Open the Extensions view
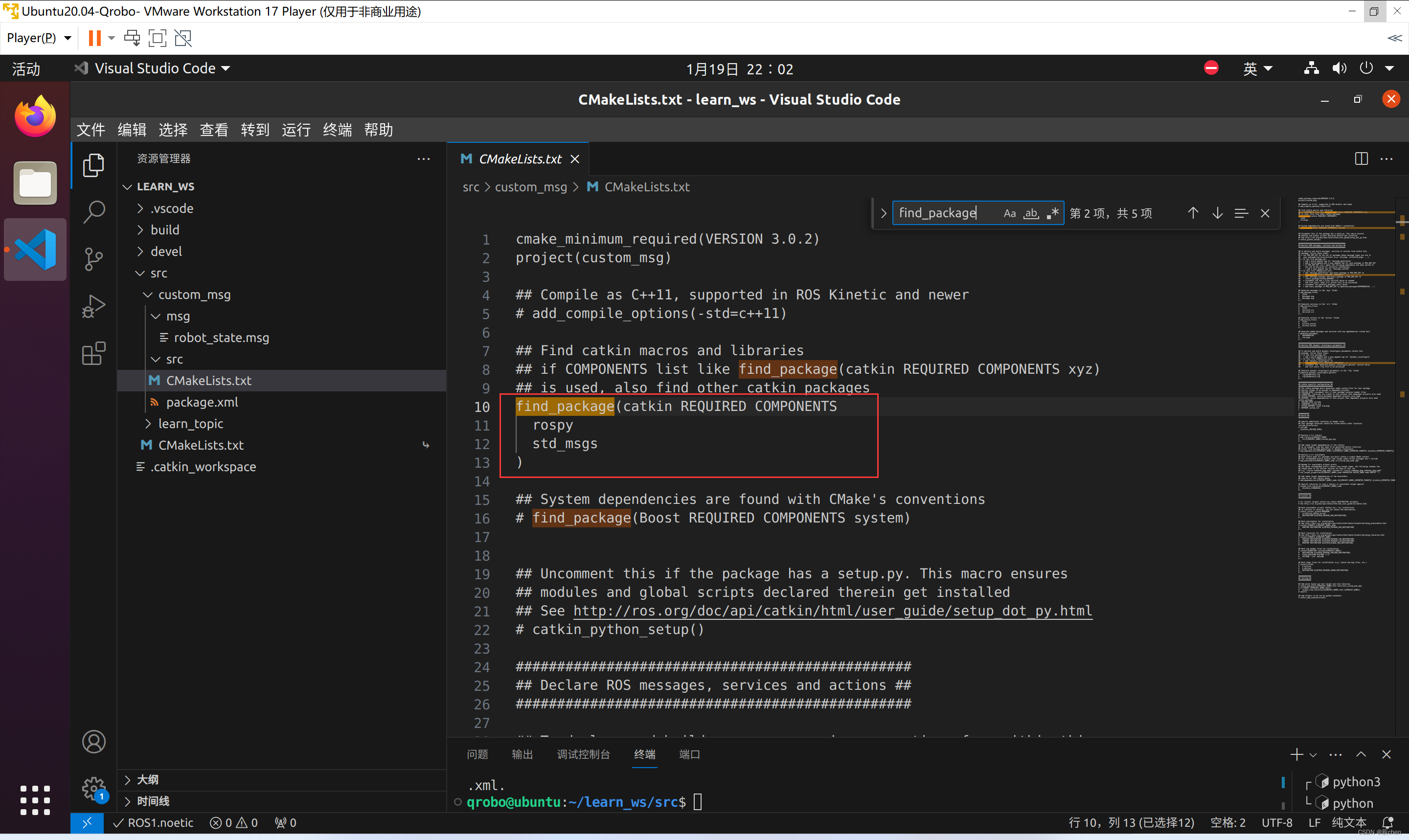This screenshot has height=840, width=1409. pyautogui.click(x=93, y=354)
